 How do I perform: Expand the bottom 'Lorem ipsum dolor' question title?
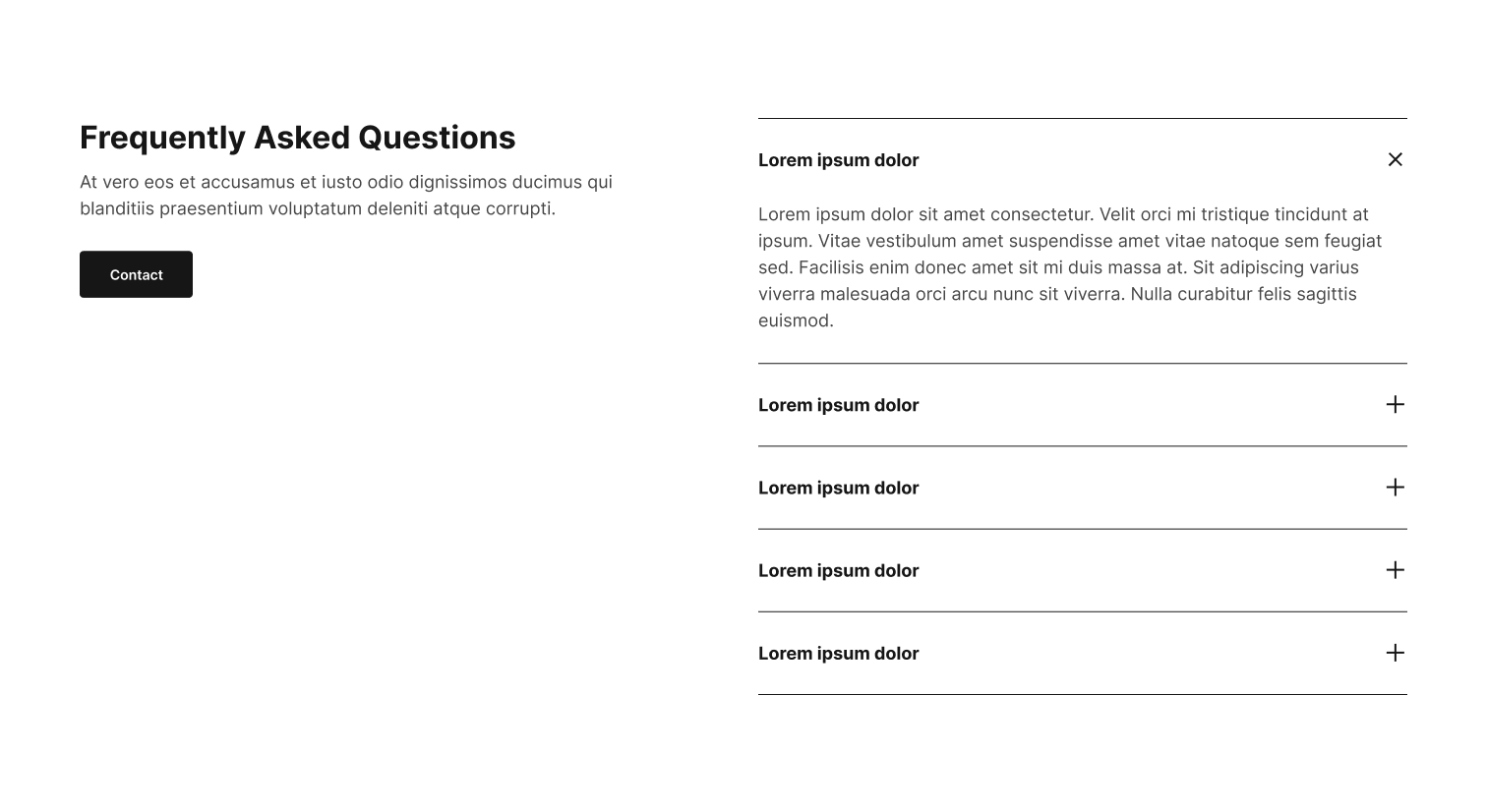click(x=838, y=654)
